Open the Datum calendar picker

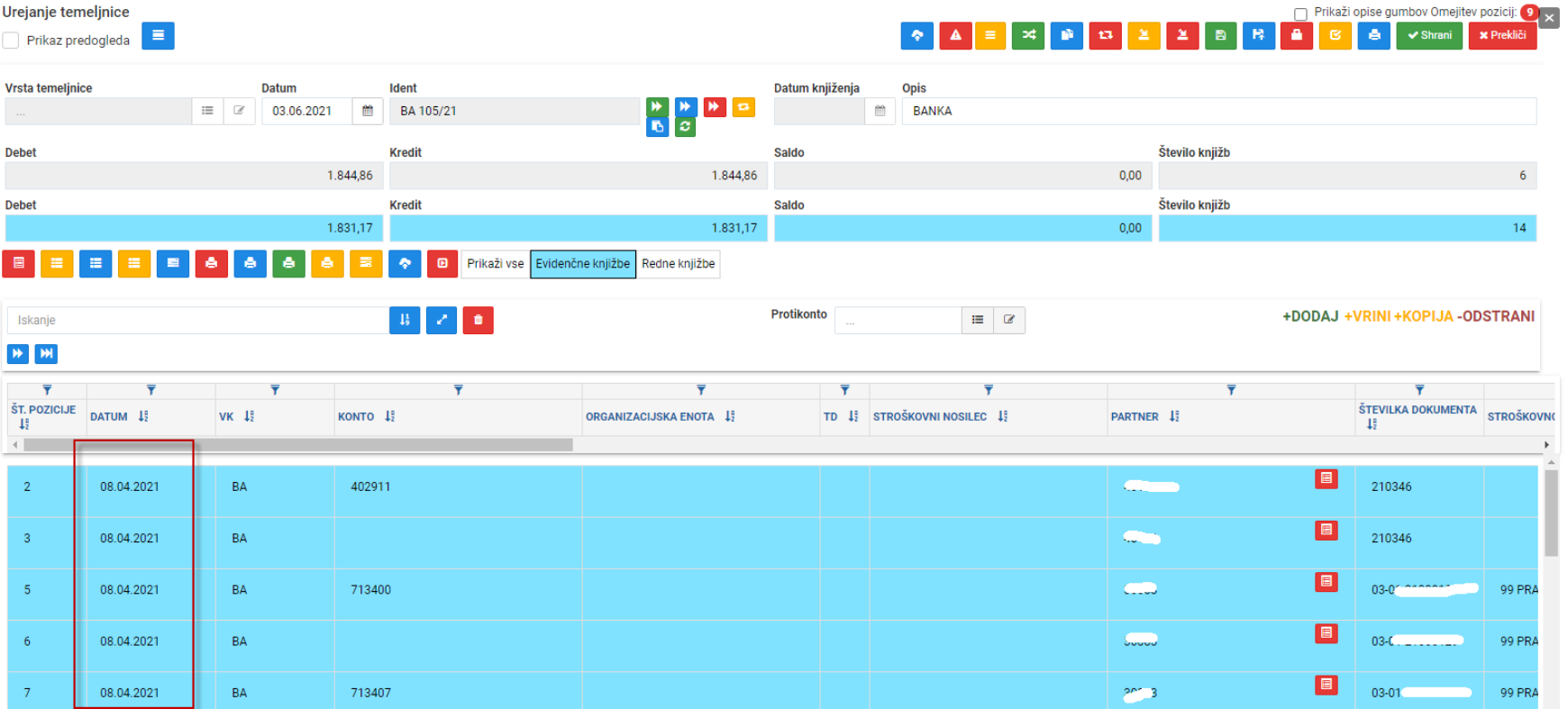coord(368,111)
